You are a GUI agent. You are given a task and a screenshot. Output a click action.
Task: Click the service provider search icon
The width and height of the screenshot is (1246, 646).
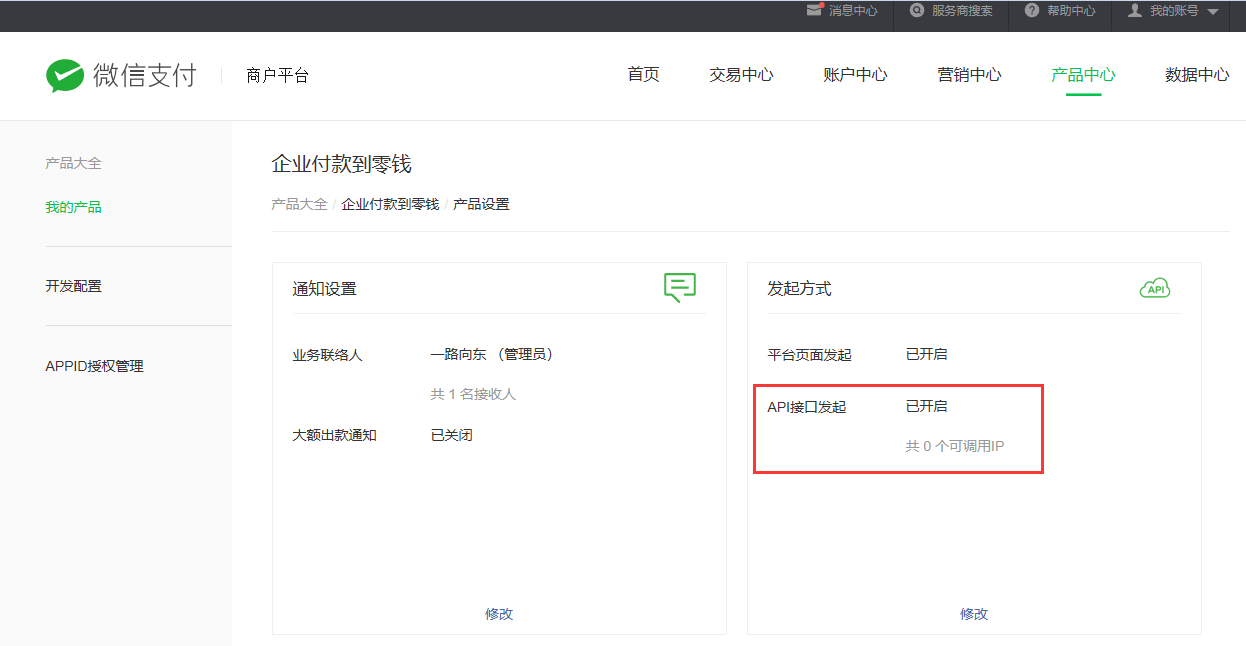click(917, 10)
